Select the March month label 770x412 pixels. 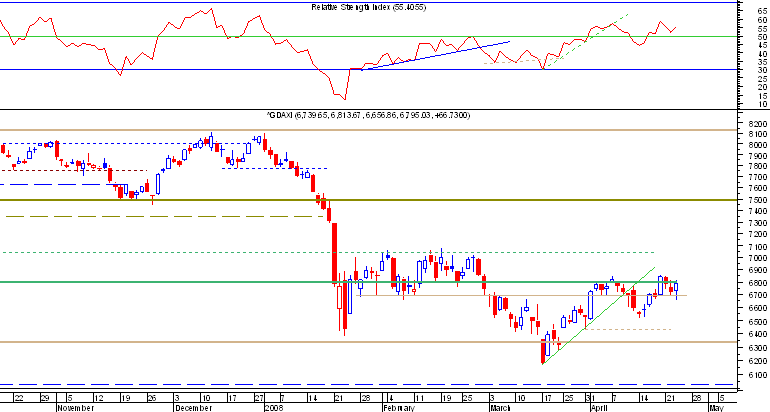[x=500, y=408]
